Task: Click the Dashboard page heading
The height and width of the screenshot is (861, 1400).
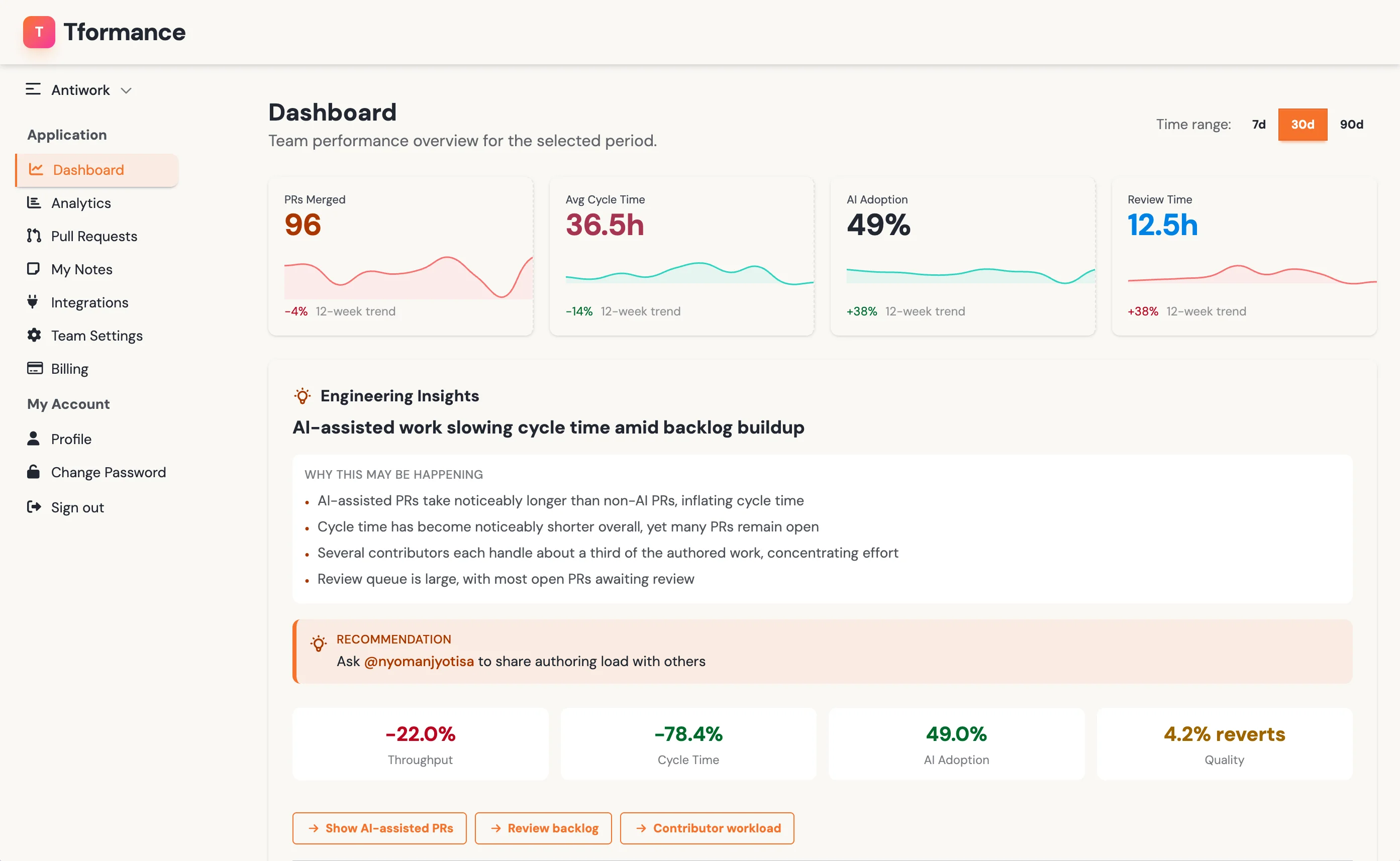Action: pos(332,112)
